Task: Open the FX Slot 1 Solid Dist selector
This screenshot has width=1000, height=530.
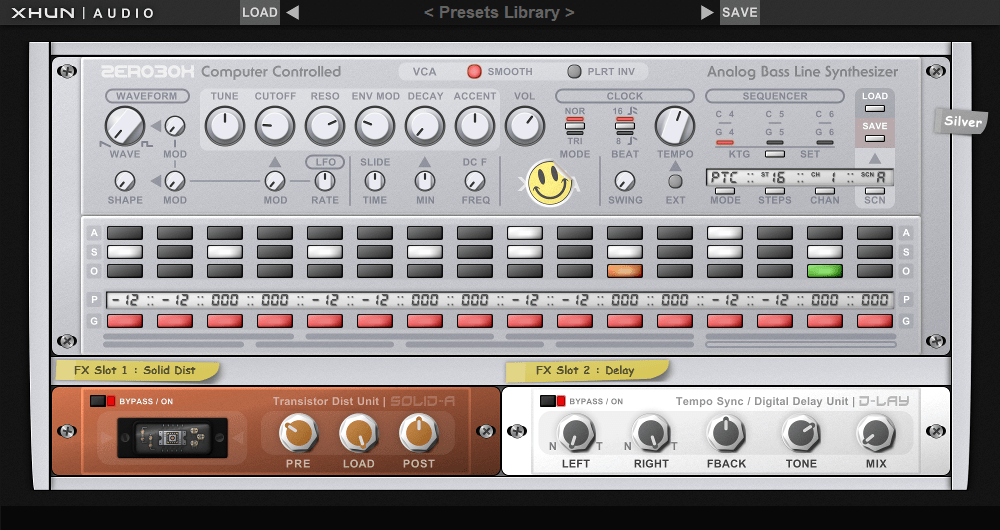Action: (135, 370)
